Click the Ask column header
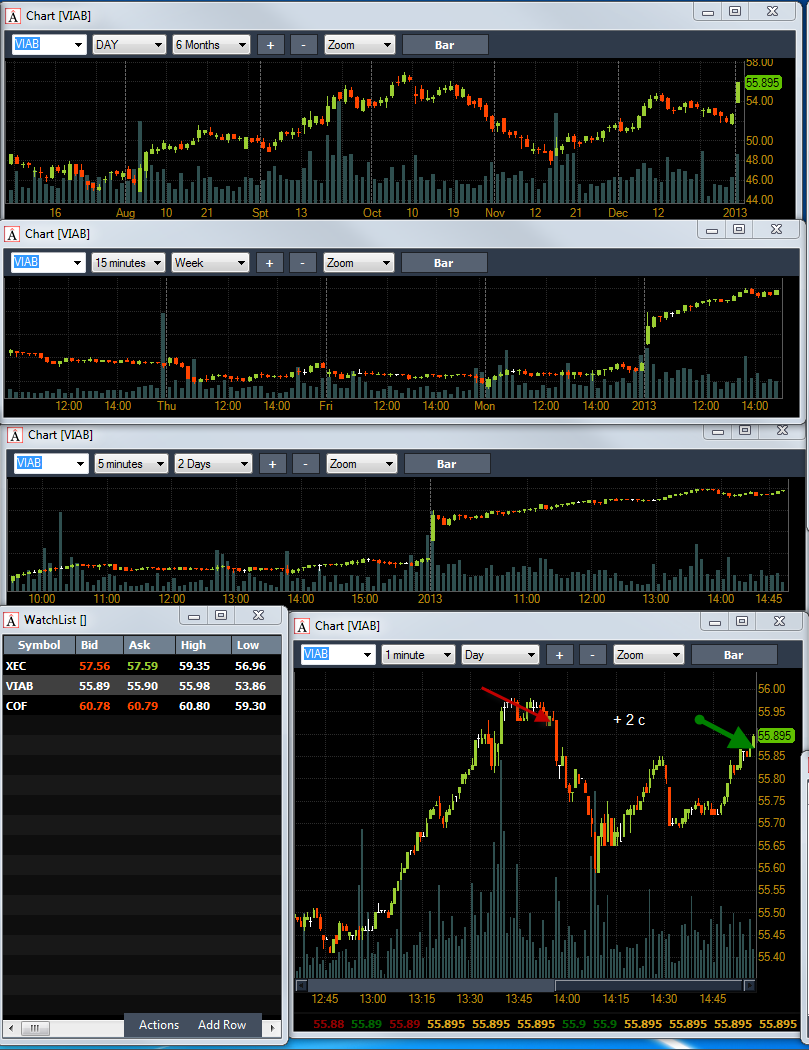 pos(149,645)
